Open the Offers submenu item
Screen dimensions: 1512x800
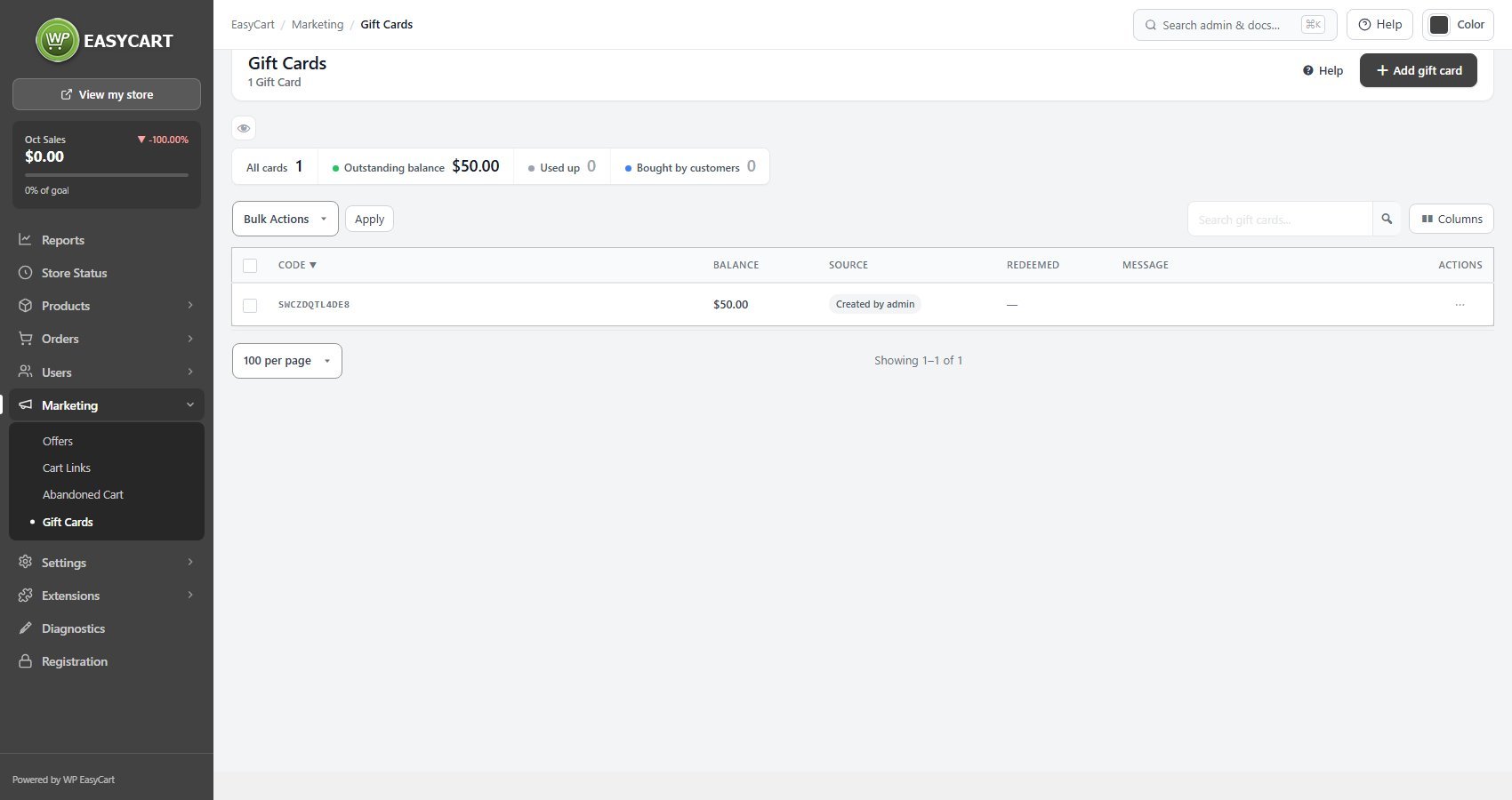coord(58,441)
